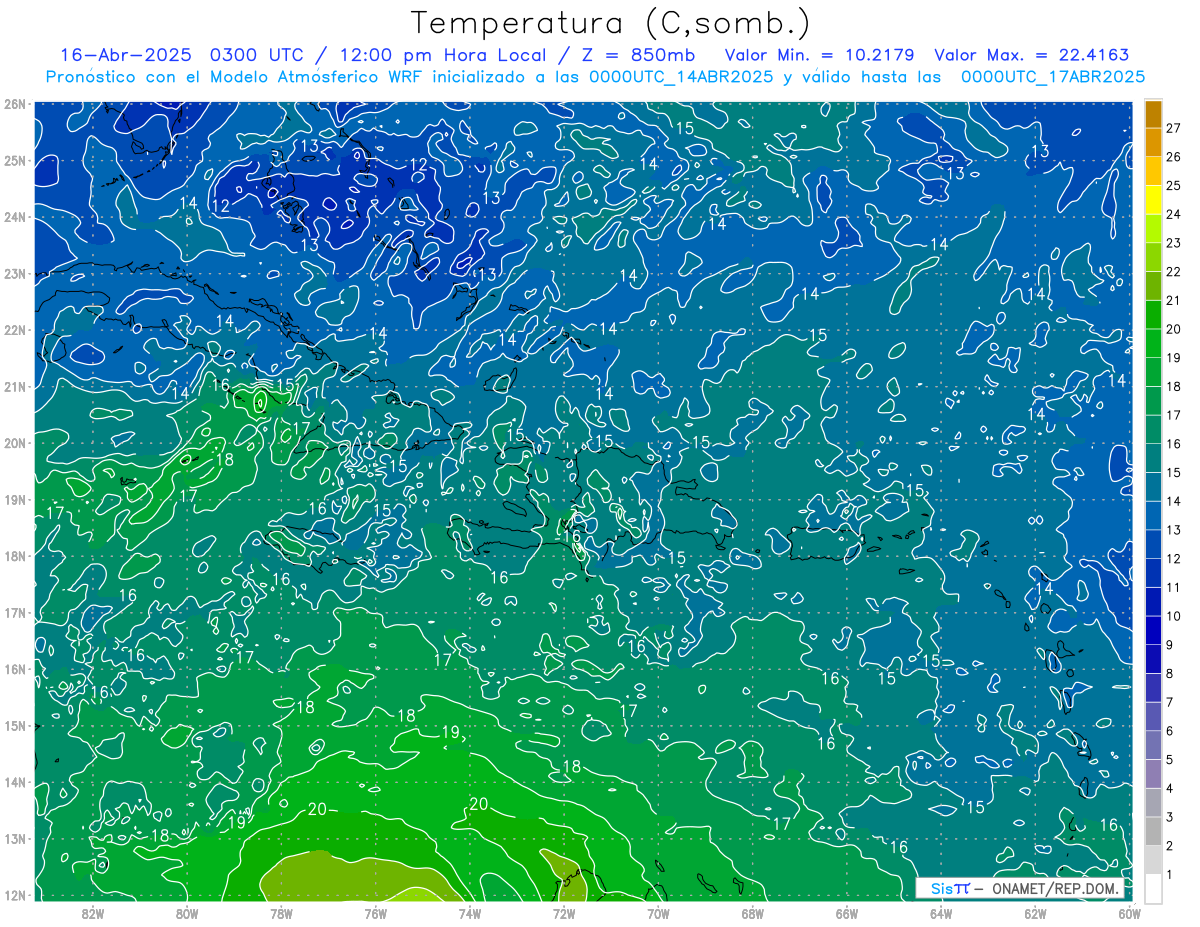Click the "74W" longitude axis label
Screen dimensions: 1200x927
coord(470,913)
